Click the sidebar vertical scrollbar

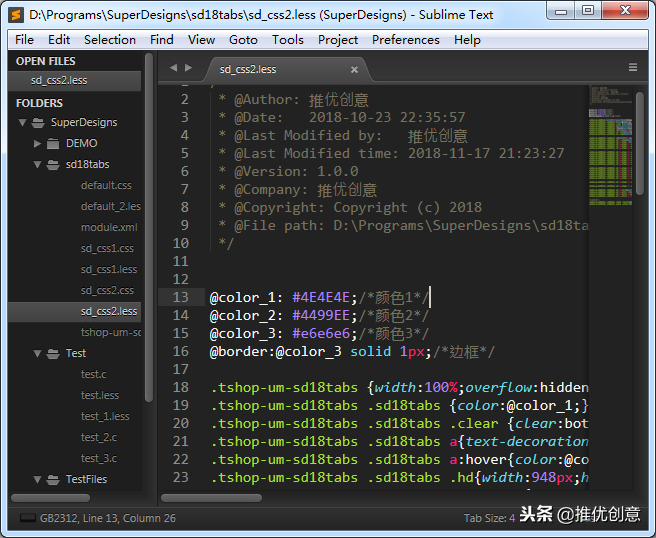(x=149, y=228)
